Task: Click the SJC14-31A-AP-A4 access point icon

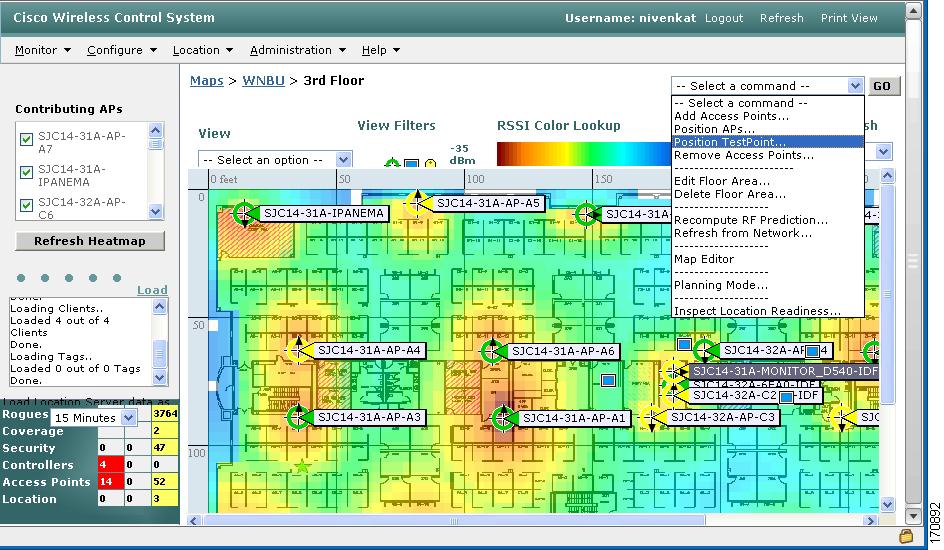Action: point(298,350)
